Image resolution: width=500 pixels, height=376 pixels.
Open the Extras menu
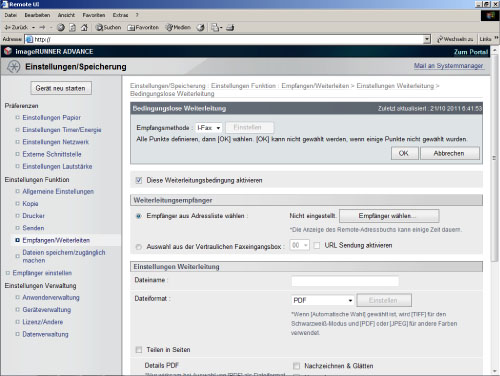pyautogui.click(x=120, y=15)
